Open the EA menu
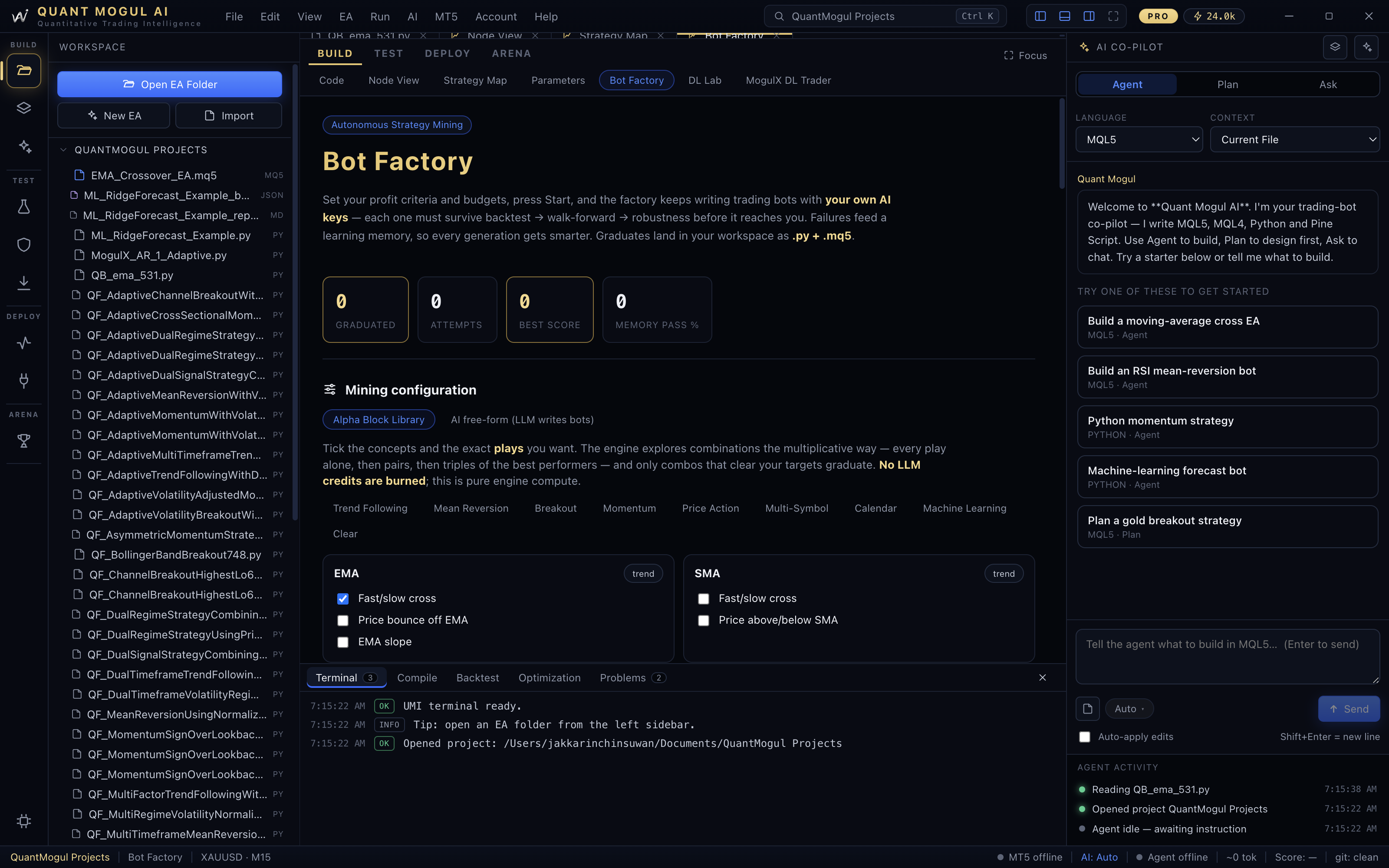 (346, 16)
